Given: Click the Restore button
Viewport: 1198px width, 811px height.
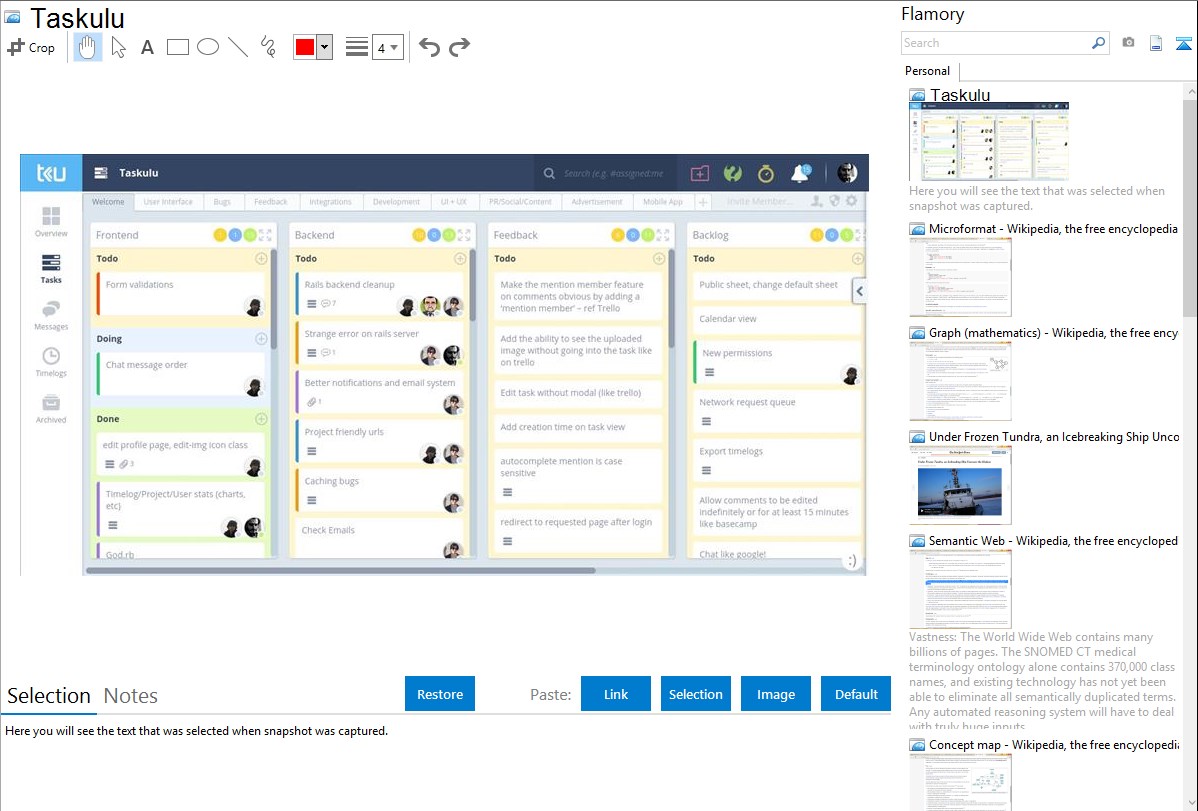Looking at the screenshot, I should click(440, 694).
